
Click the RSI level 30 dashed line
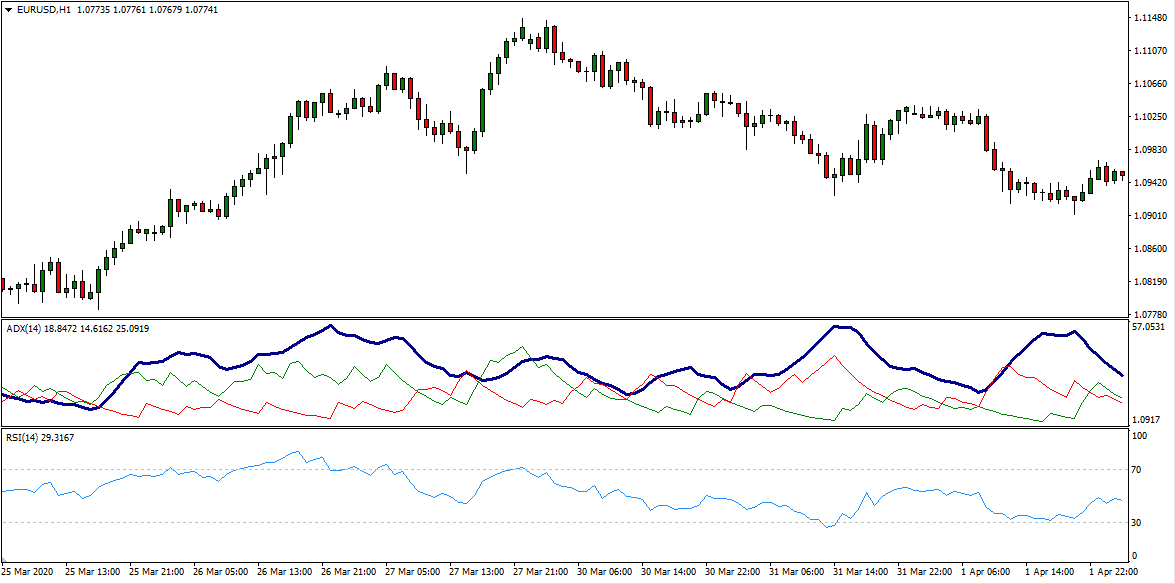[x=600, y=520]
